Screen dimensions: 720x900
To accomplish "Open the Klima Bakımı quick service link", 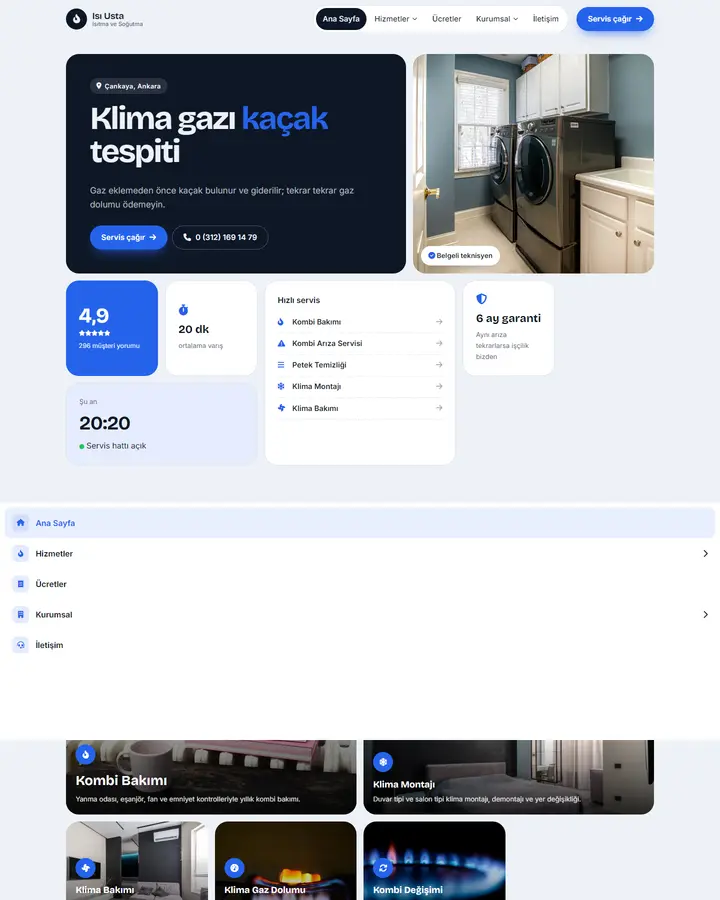I will pos(360,408).
